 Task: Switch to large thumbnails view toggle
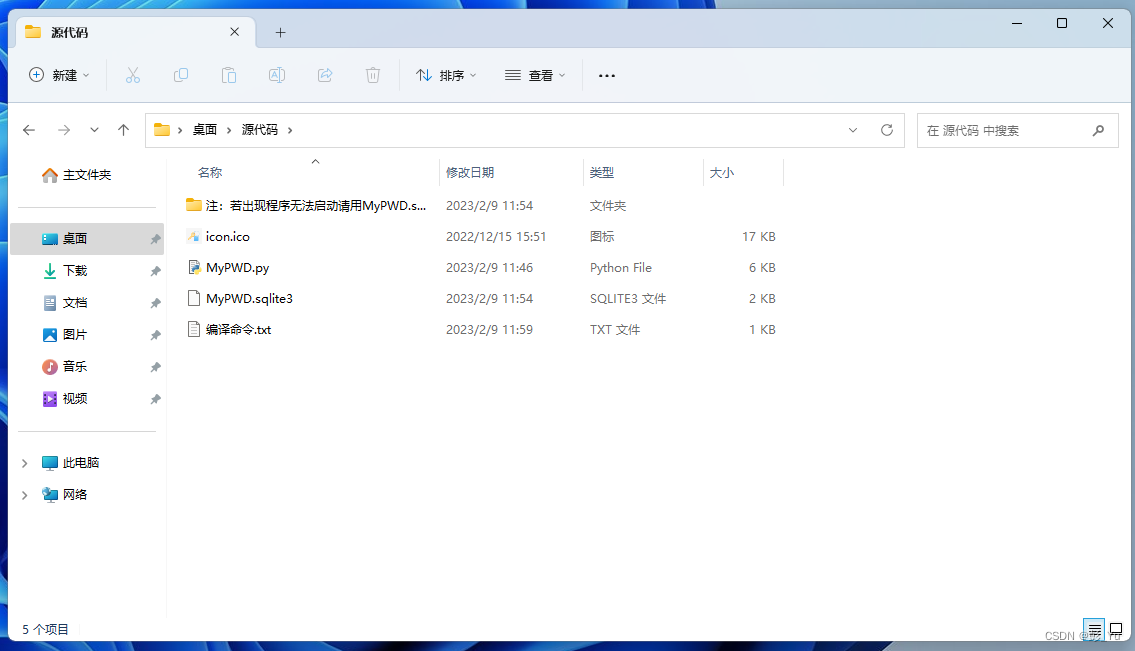click(x=1116, y=629)
